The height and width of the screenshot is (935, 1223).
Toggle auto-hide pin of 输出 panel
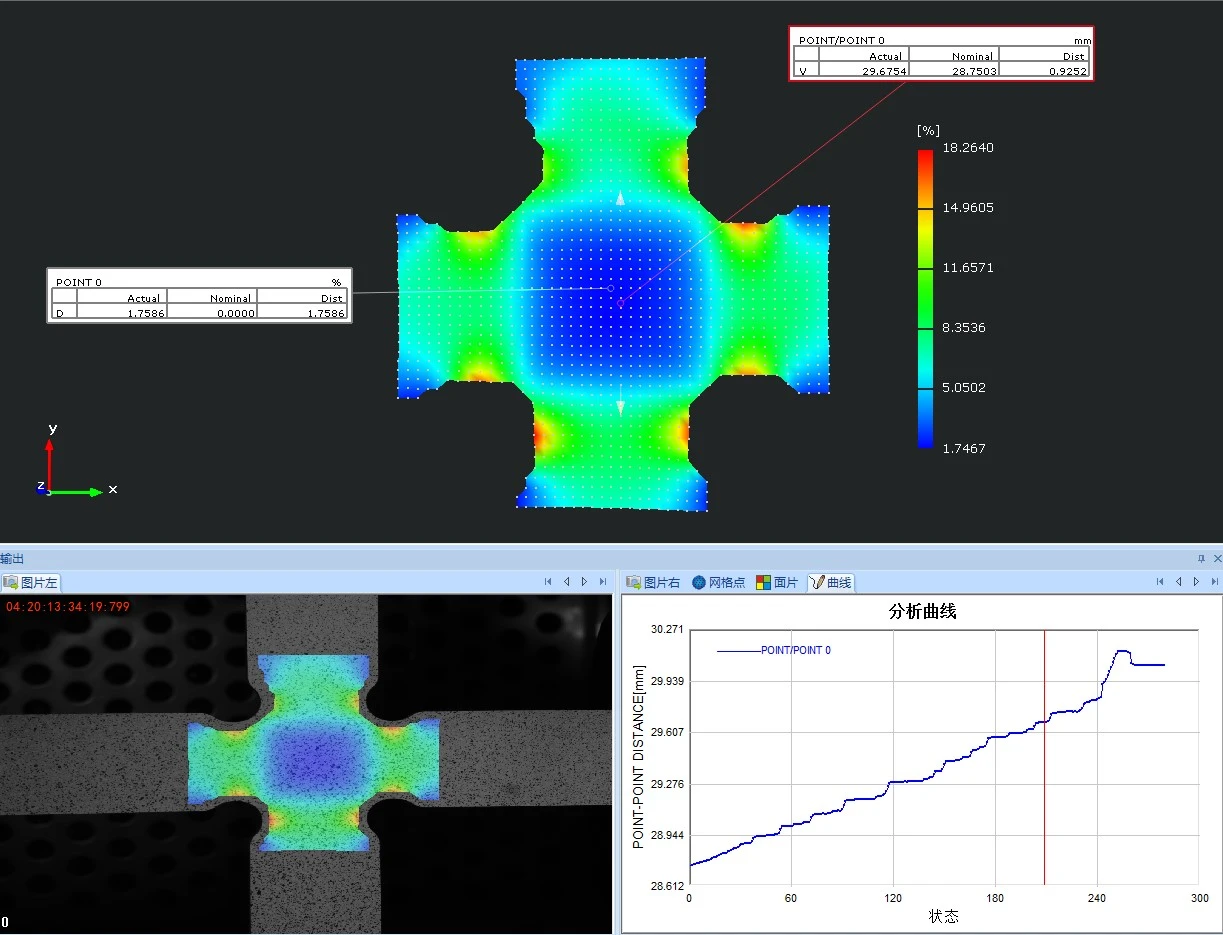point(1201,559)
